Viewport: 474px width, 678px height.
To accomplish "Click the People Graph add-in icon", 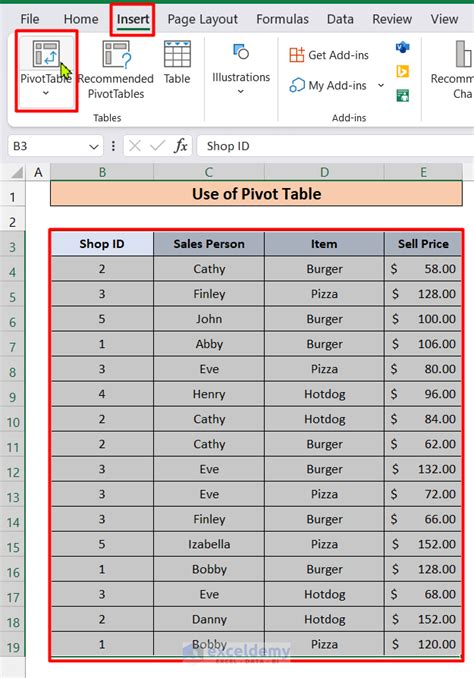I will point(403,95).
